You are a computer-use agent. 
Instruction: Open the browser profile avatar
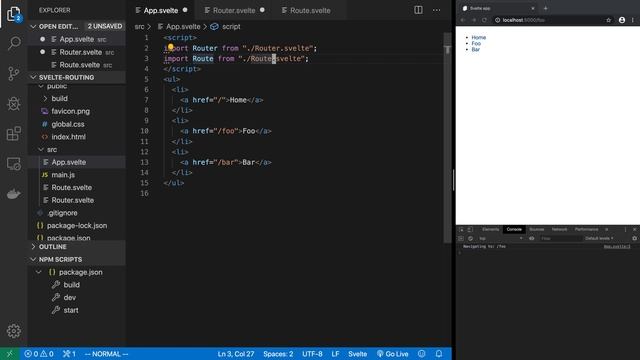click(x=622, y=20)
